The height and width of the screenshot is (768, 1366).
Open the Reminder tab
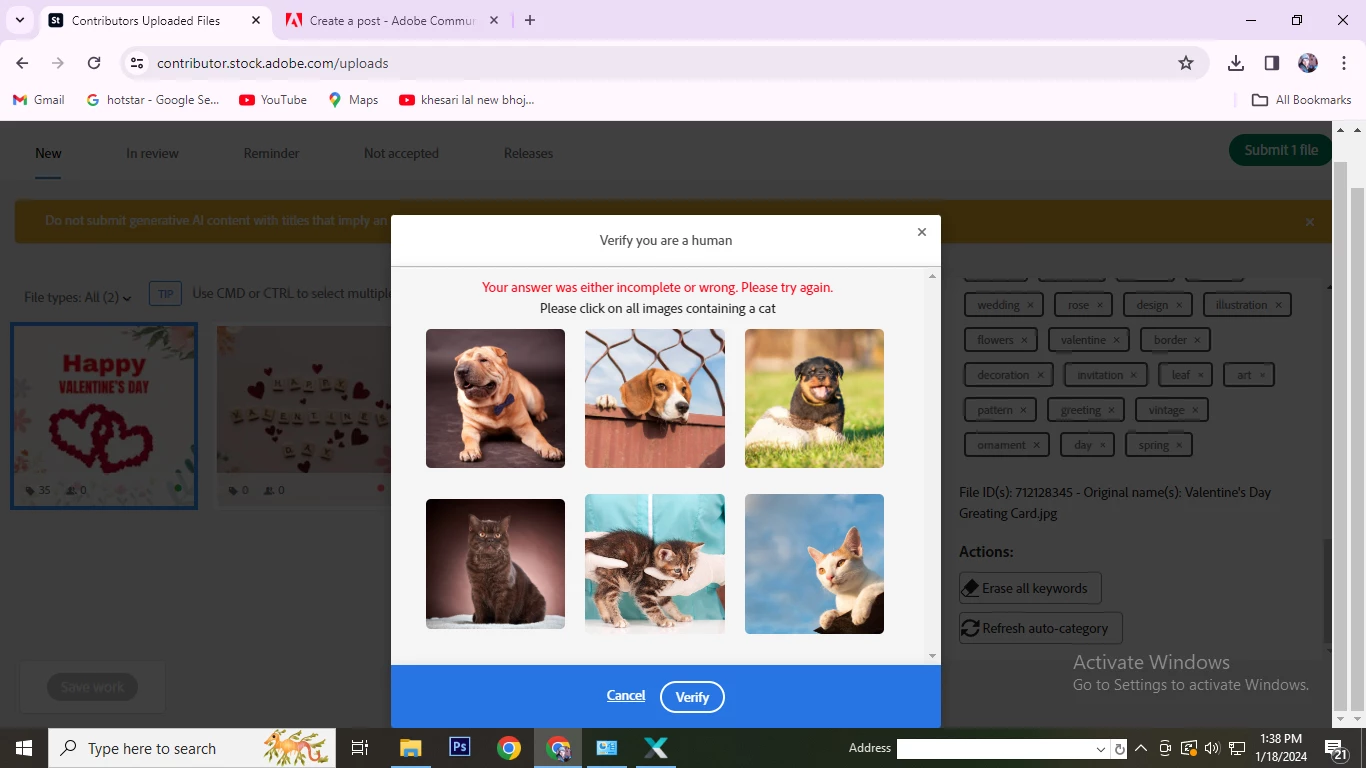pos(271,153)
